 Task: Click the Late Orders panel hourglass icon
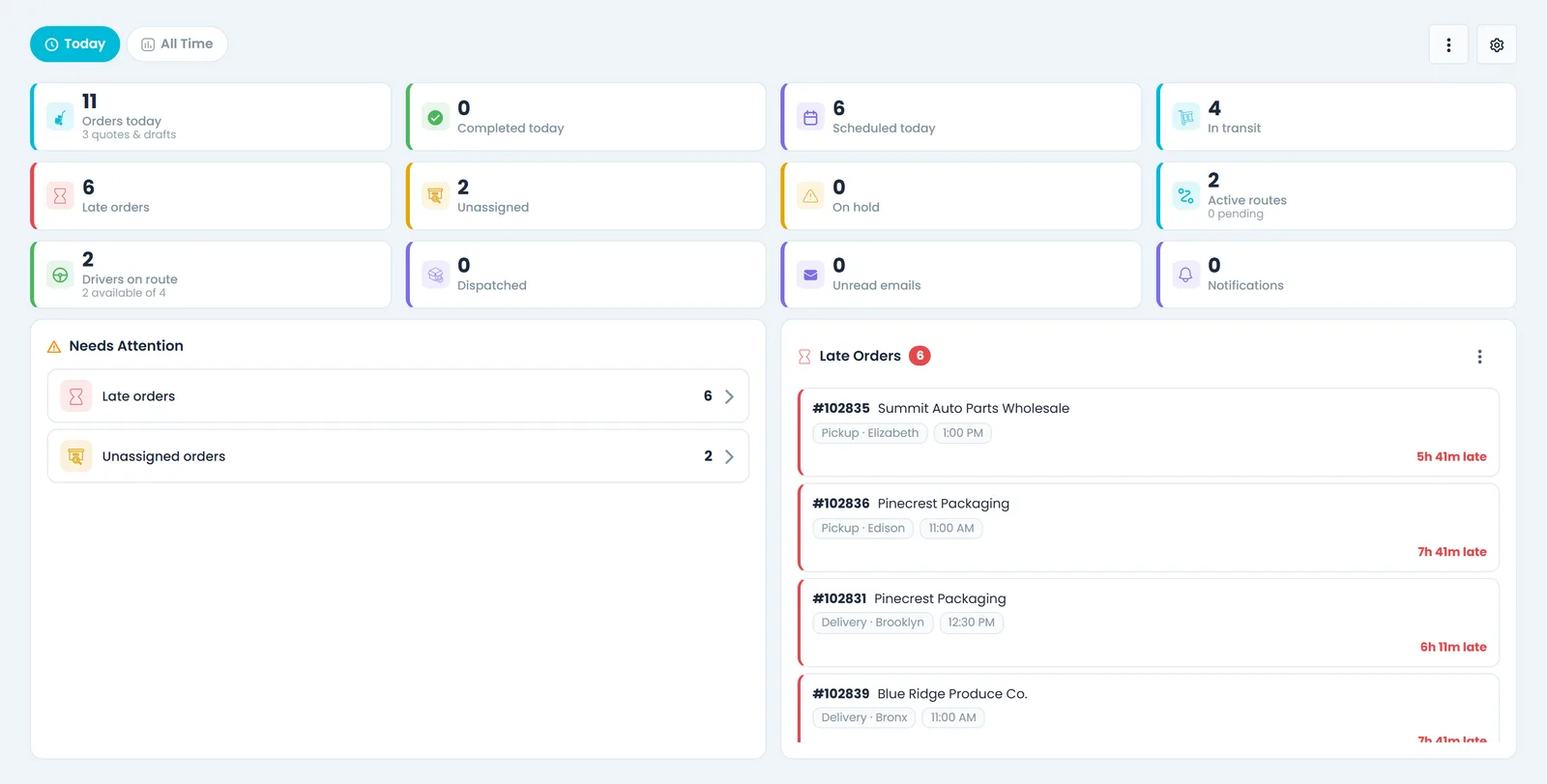point(804,357)
